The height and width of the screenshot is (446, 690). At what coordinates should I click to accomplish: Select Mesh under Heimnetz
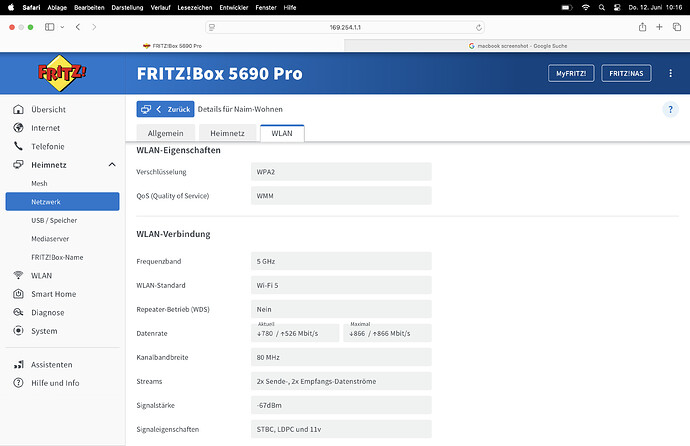tap(39, 184)
